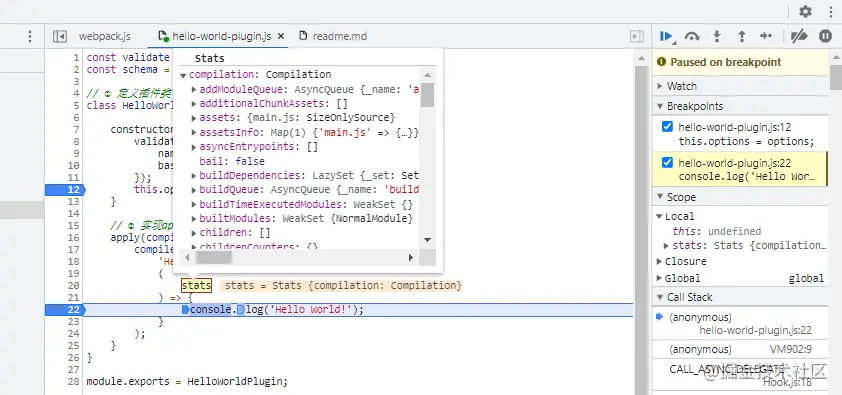Click popup scrollbar down arrow
This screenshot has height=395, width=842.
[427, 240]
